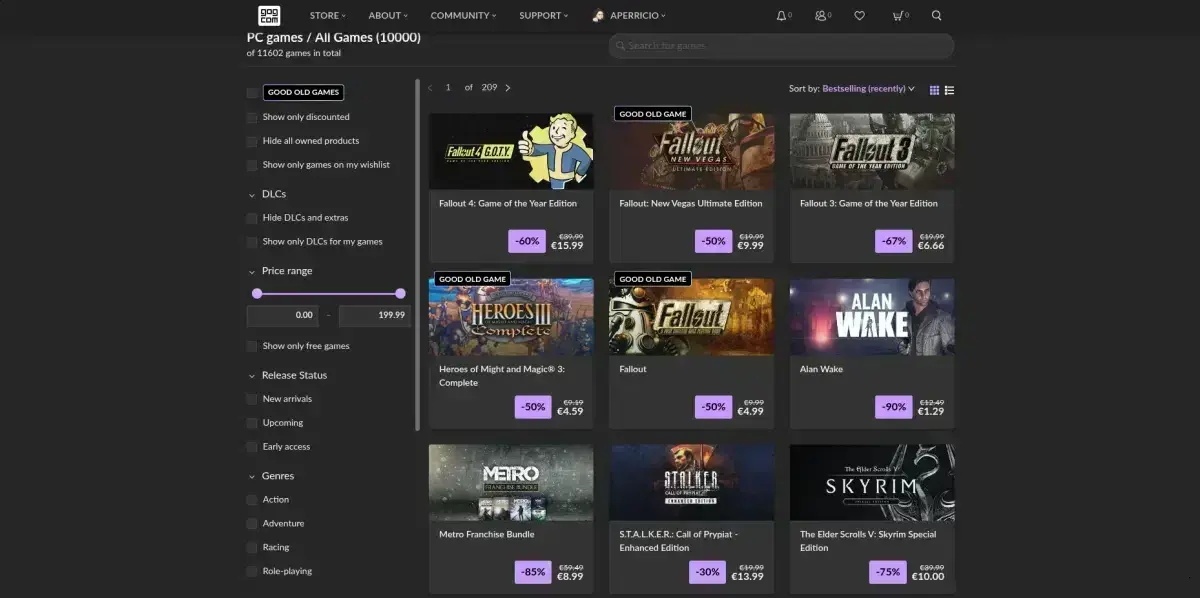1200x598 pixels.
Task: Open Fallout 4 GOTY cover thumbnail
Action: coord(511,151)
